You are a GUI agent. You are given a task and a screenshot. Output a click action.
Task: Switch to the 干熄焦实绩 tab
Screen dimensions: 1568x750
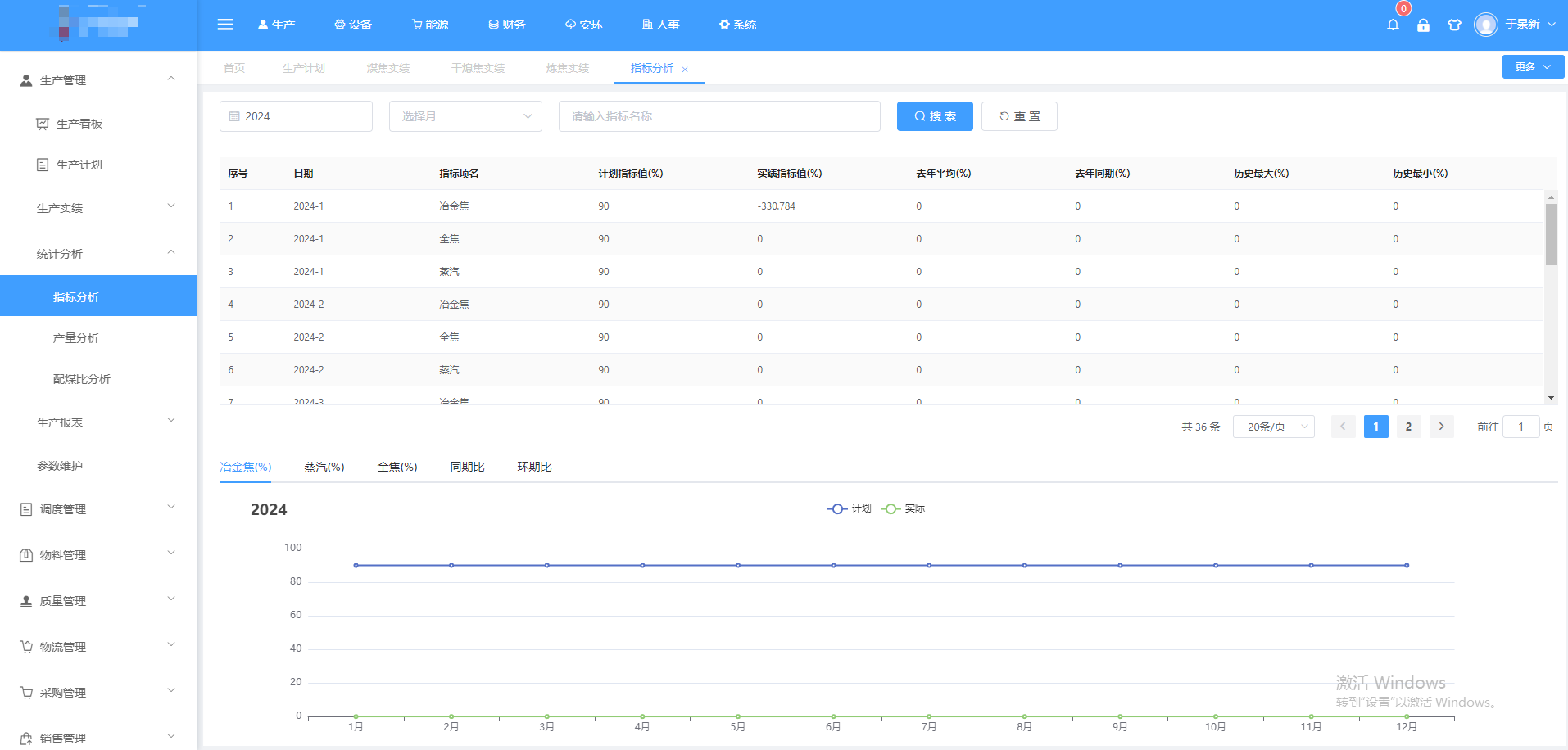(x=478, y=68)
